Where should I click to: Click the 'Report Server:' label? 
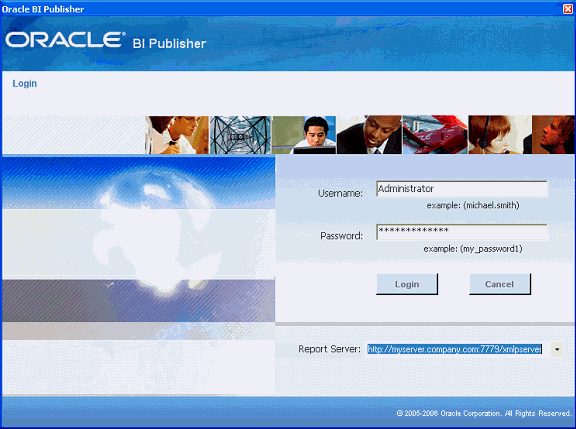(329, 349)
